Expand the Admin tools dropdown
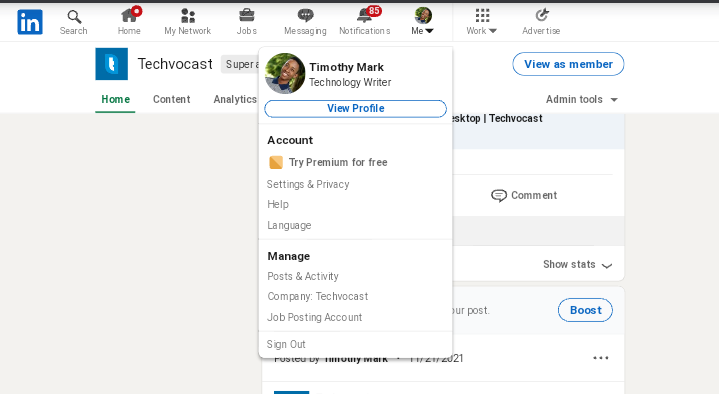The width and height of the screenshot is (719, 394). (x=581, y=100)
